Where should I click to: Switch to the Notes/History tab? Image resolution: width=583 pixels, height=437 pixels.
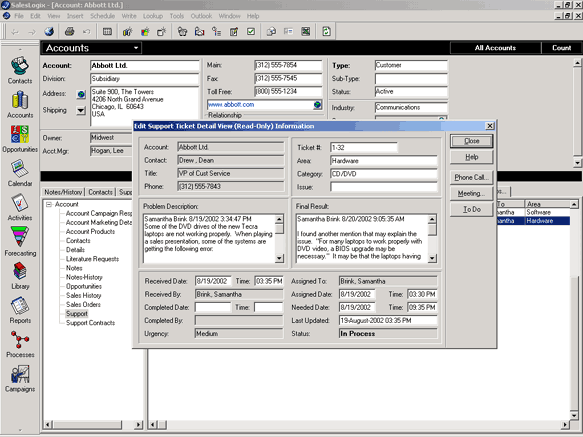63,192
